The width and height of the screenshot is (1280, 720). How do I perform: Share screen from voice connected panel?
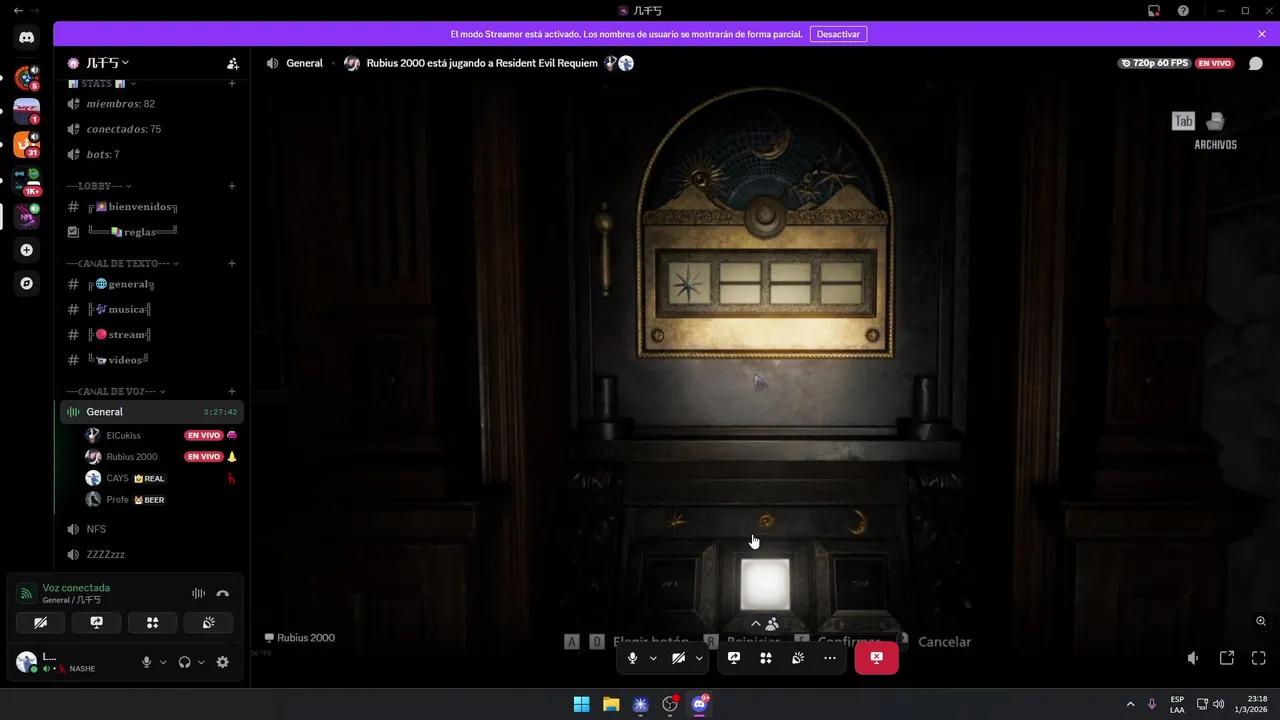[97, 622]
